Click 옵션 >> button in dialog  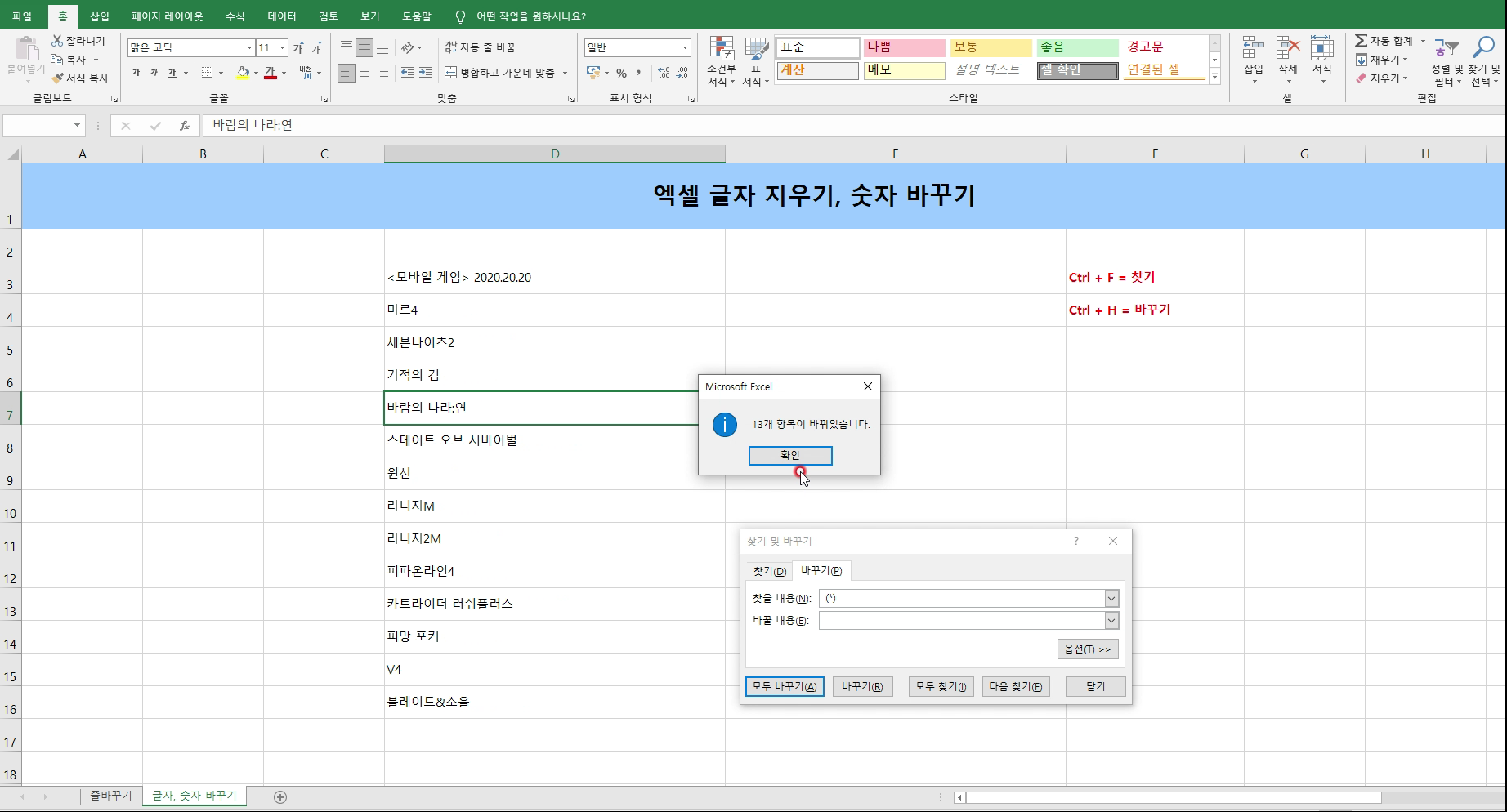[x=1087, y=649]
